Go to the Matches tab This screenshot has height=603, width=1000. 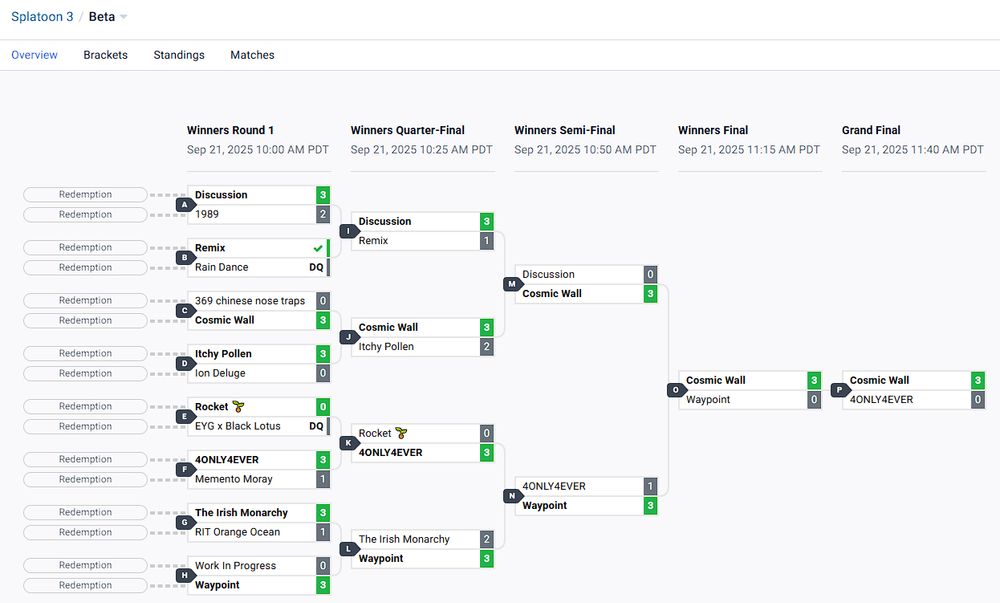click(x=252, y=55)
